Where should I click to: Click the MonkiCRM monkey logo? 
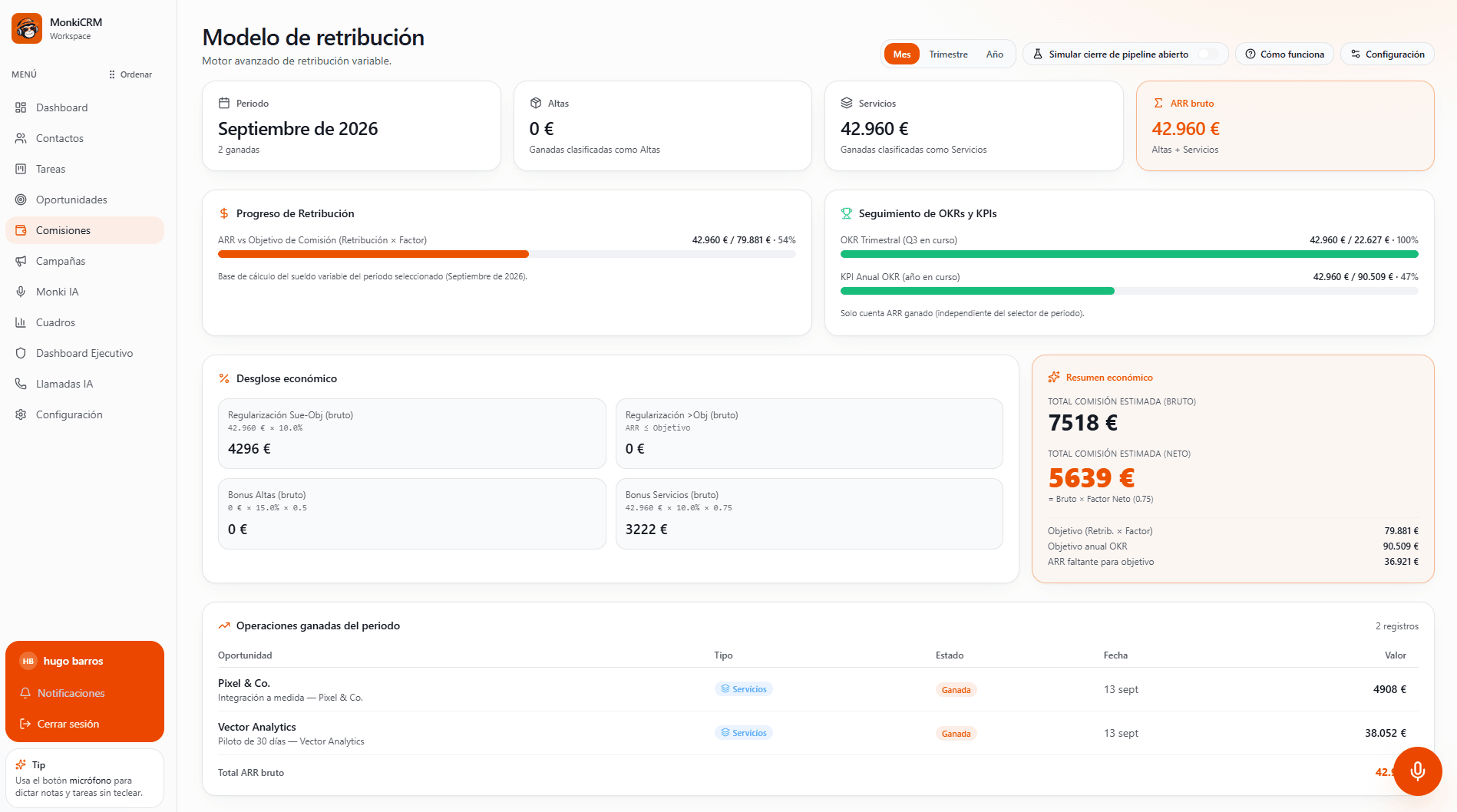[x=27, y=28]
